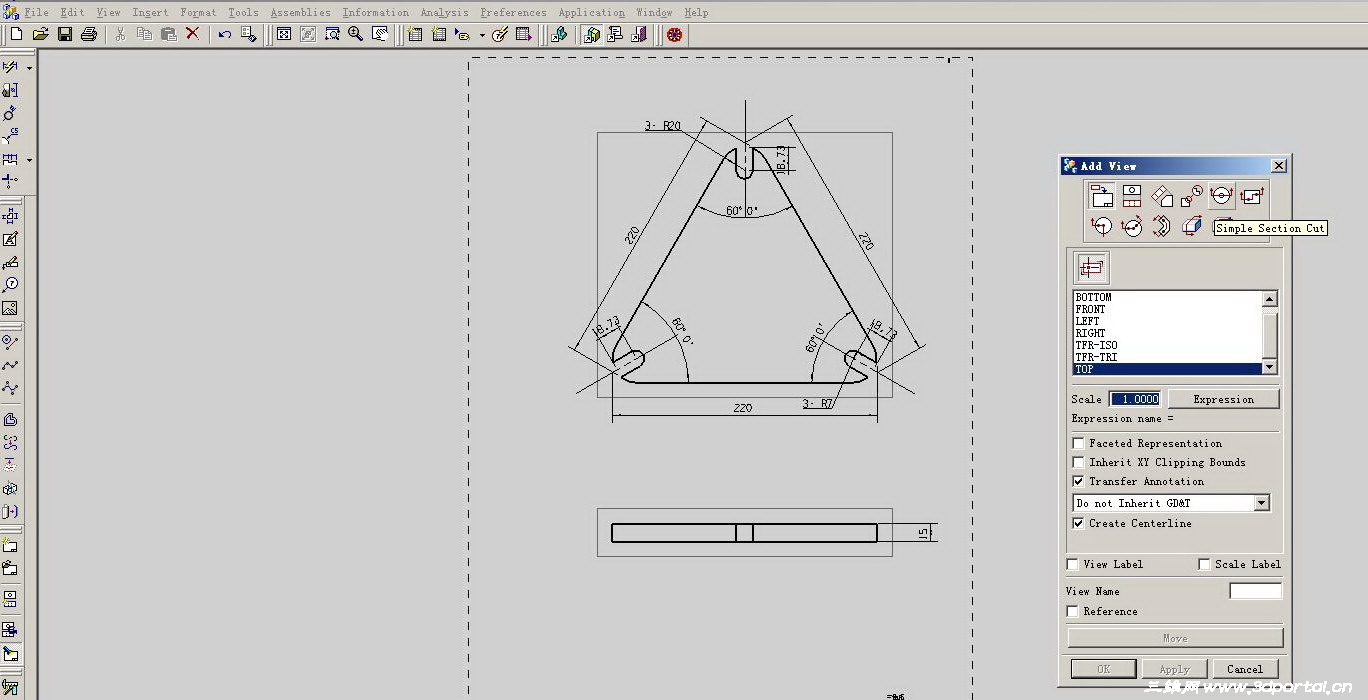The height and width of the screenshot is (700, 1368).
Task: Click the annotation editor icon in left toolbar
Action: coord(10,239)
